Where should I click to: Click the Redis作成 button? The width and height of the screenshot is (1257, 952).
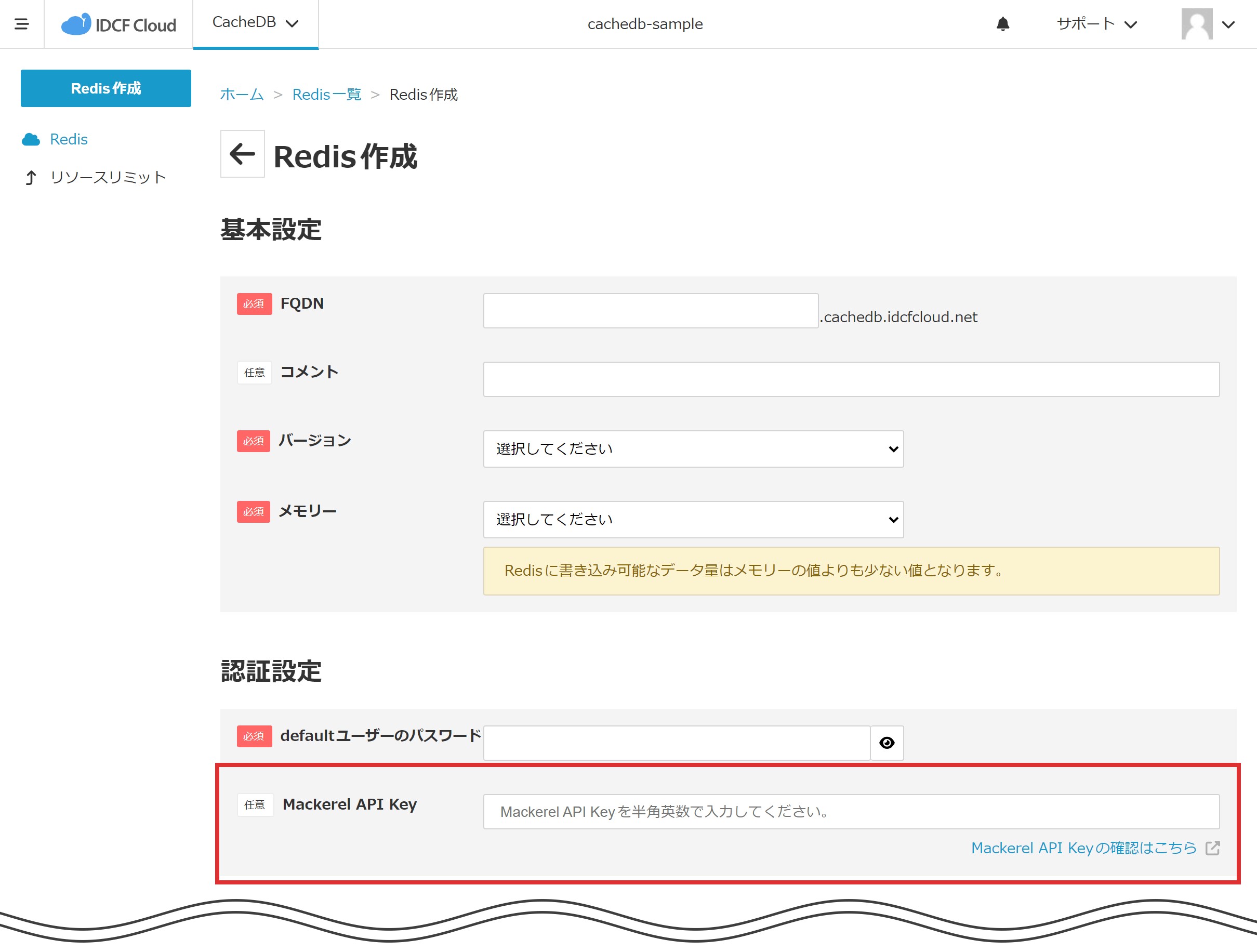105,88
